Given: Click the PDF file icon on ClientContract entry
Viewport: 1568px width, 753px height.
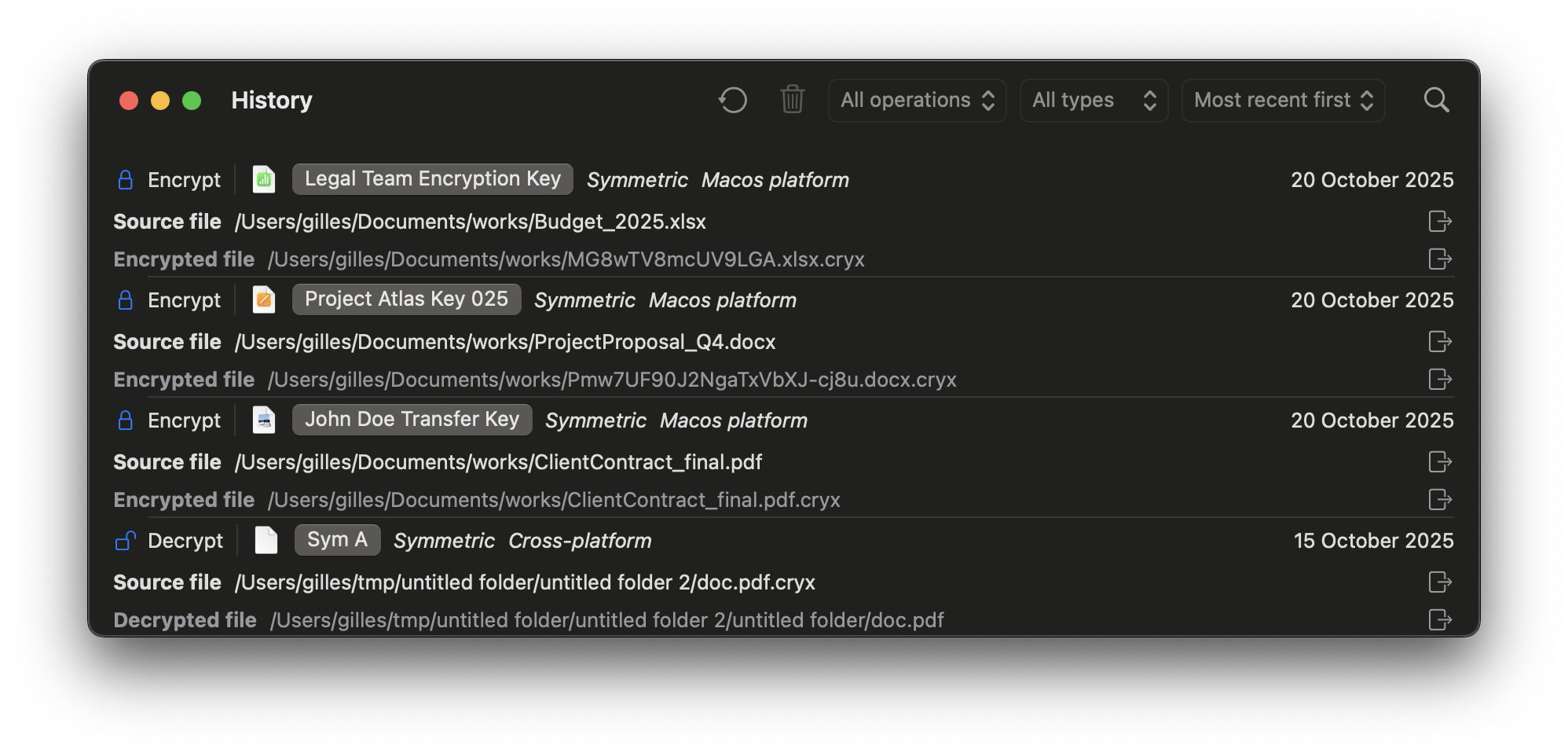Looking at the screenshot, I should pyautogui.click(x=264, y=420).
